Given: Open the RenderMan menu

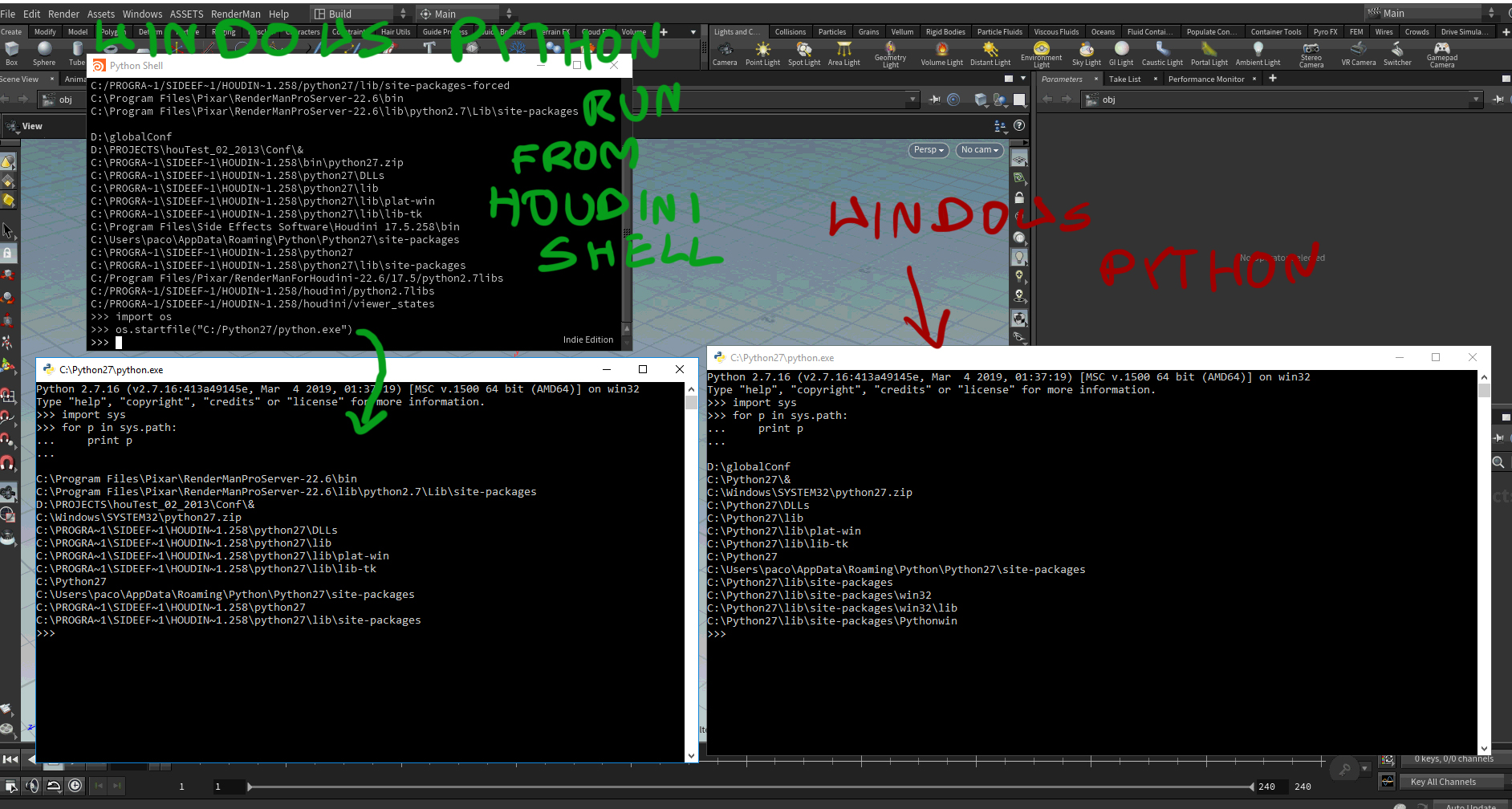Looking at the screenshot, I should [235, 14].
